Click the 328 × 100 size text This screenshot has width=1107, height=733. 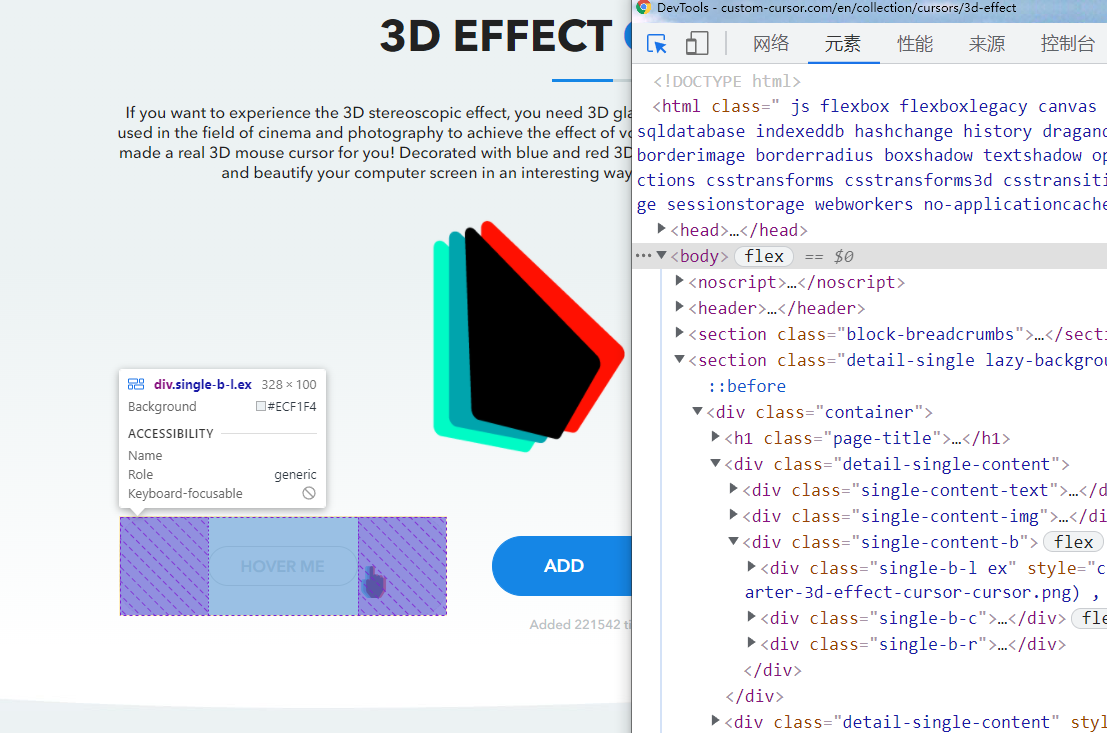[x=289, y=385]
